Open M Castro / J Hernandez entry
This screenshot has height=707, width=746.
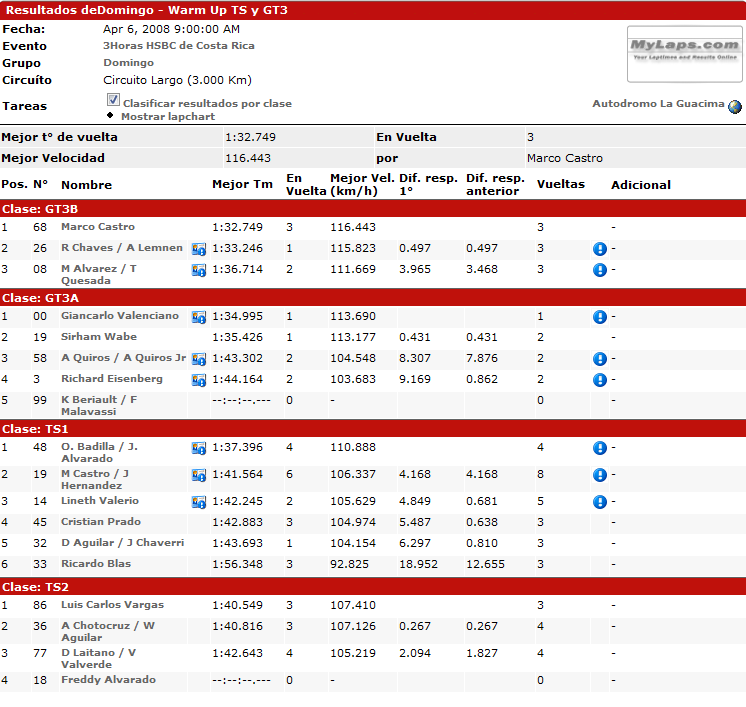pos(95,480)
